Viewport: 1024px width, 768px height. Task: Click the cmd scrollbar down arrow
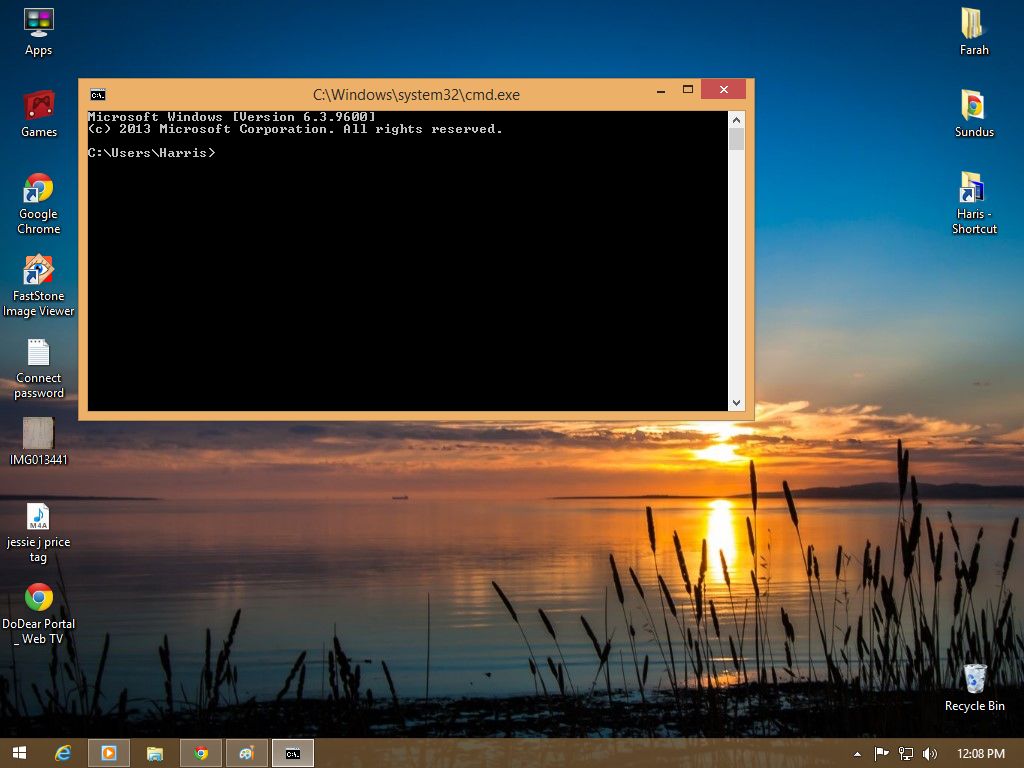point(736,403)
